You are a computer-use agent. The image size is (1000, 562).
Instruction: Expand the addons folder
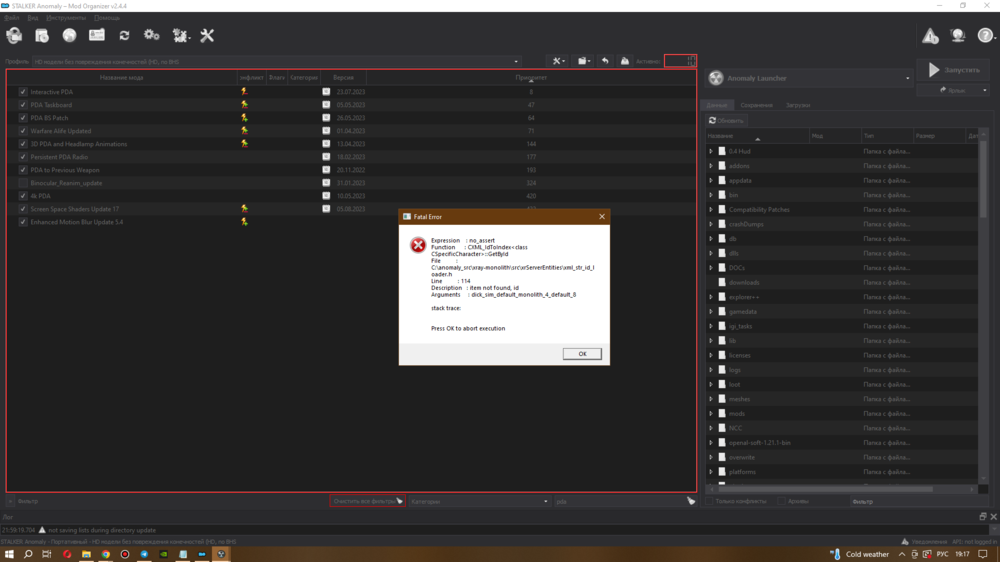710,166
